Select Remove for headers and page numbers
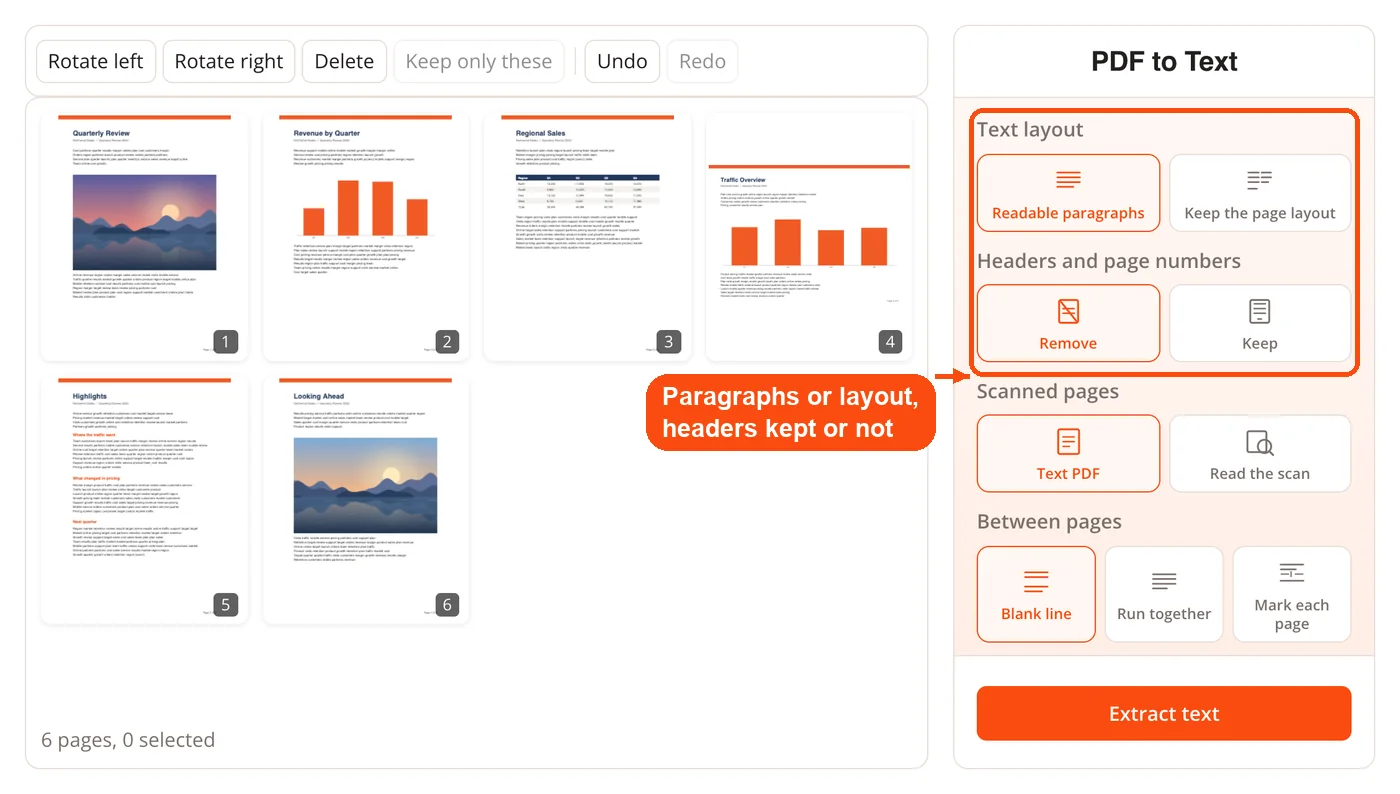Viewport: 1400px width, 794px height. point(1068,323)
